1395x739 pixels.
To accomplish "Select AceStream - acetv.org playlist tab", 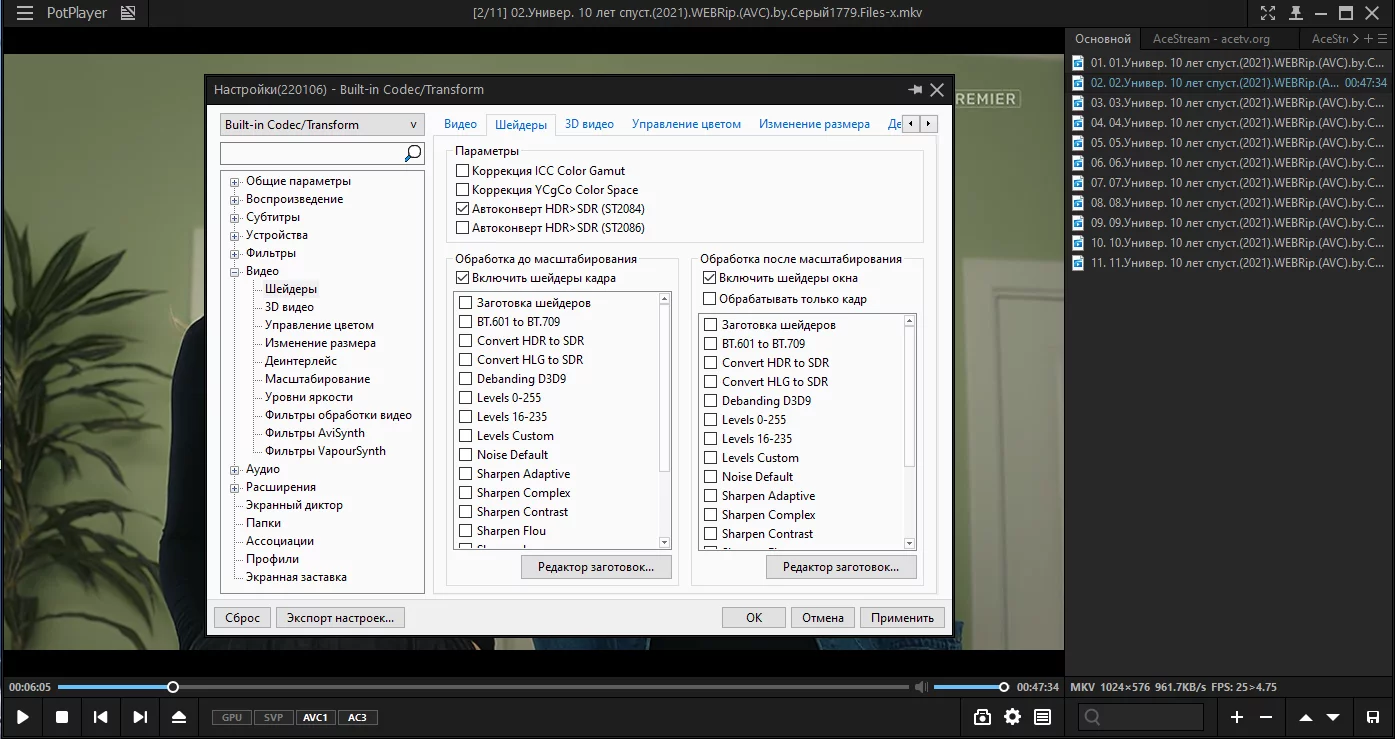I will tap(1211, 39).
